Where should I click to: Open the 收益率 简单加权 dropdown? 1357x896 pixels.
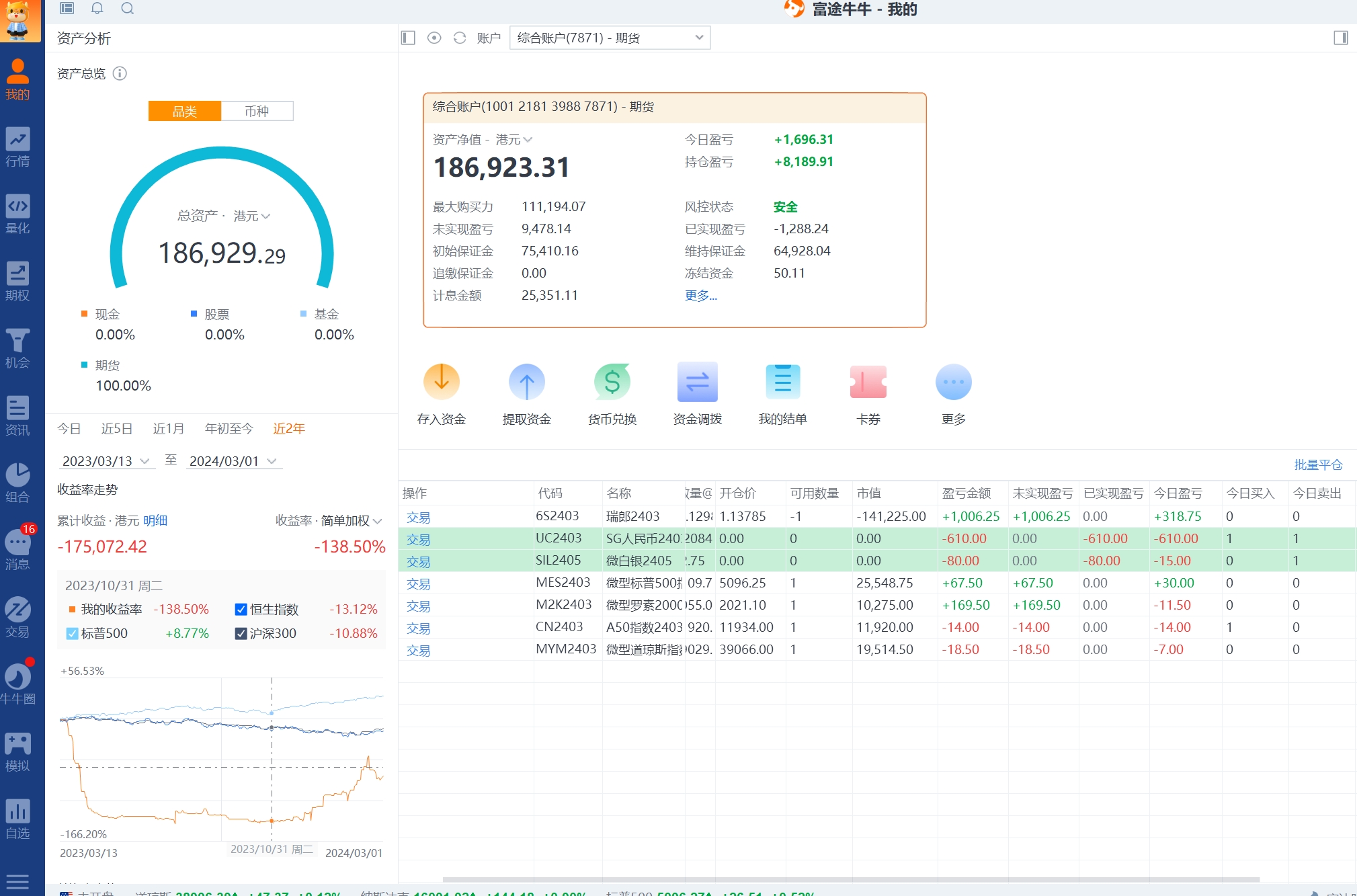352,520
